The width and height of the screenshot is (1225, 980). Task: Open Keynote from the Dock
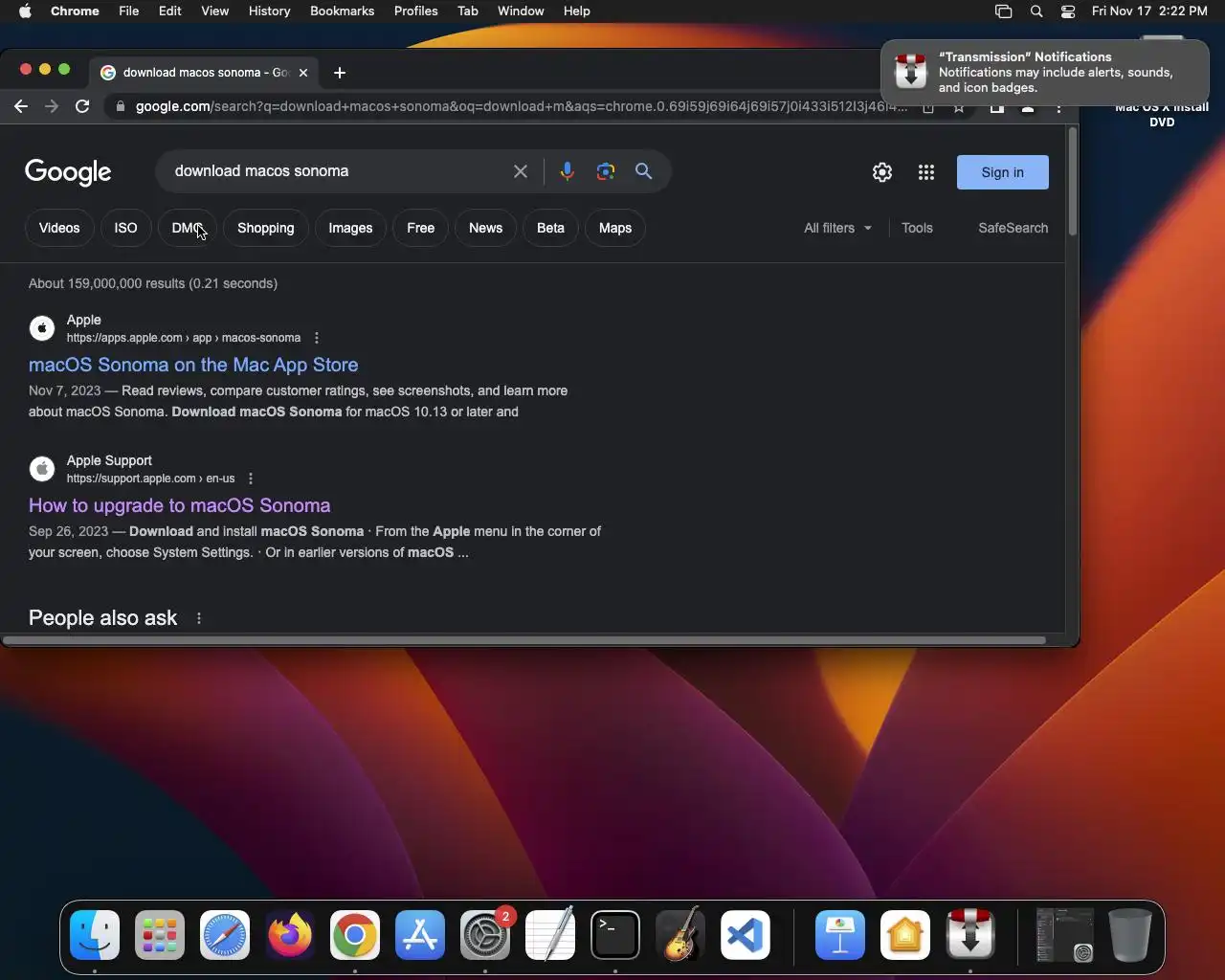point(840,935)
